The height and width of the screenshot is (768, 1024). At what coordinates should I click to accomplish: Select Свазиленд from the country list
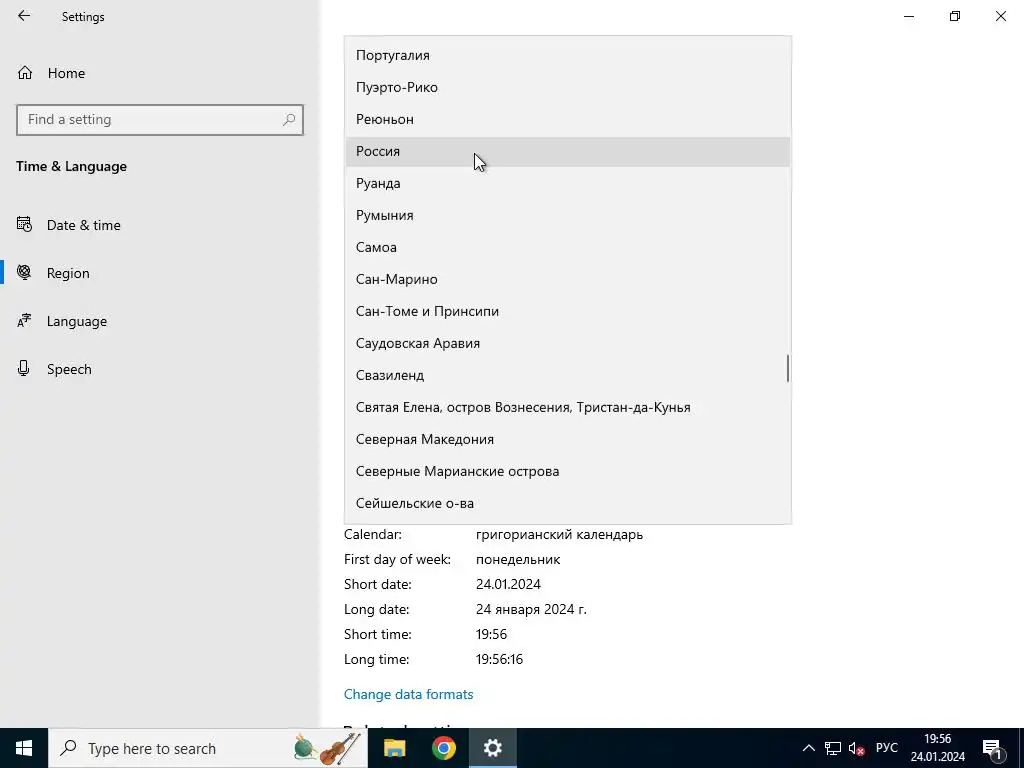point(568,376)
